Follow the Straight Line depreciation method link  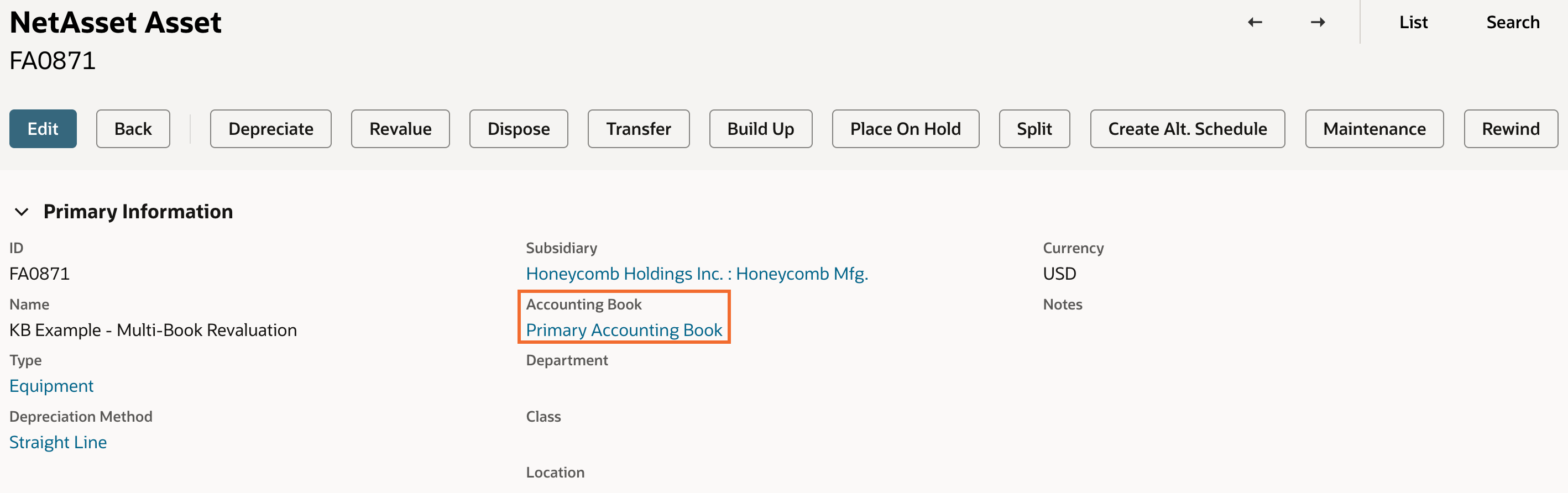coord(58,442)
